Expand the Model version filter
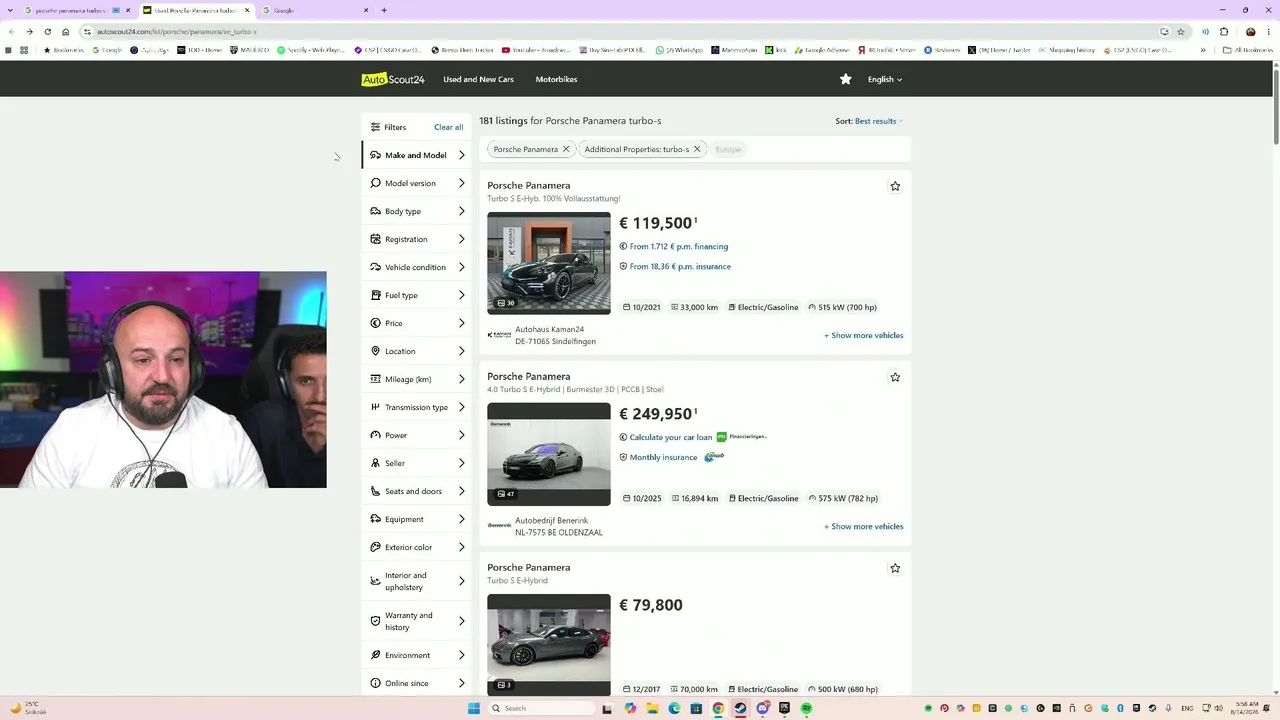Screen dimensions: 1280x720 (417, 183)
